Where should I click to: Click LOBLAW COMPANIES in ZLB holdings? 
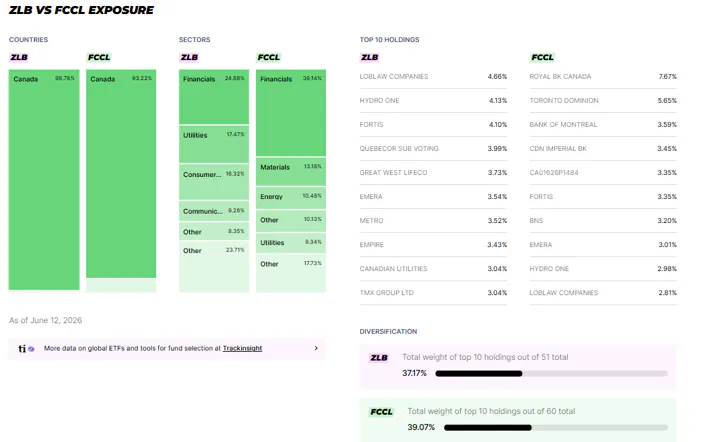pyautogui.click(x=394, y=77)
